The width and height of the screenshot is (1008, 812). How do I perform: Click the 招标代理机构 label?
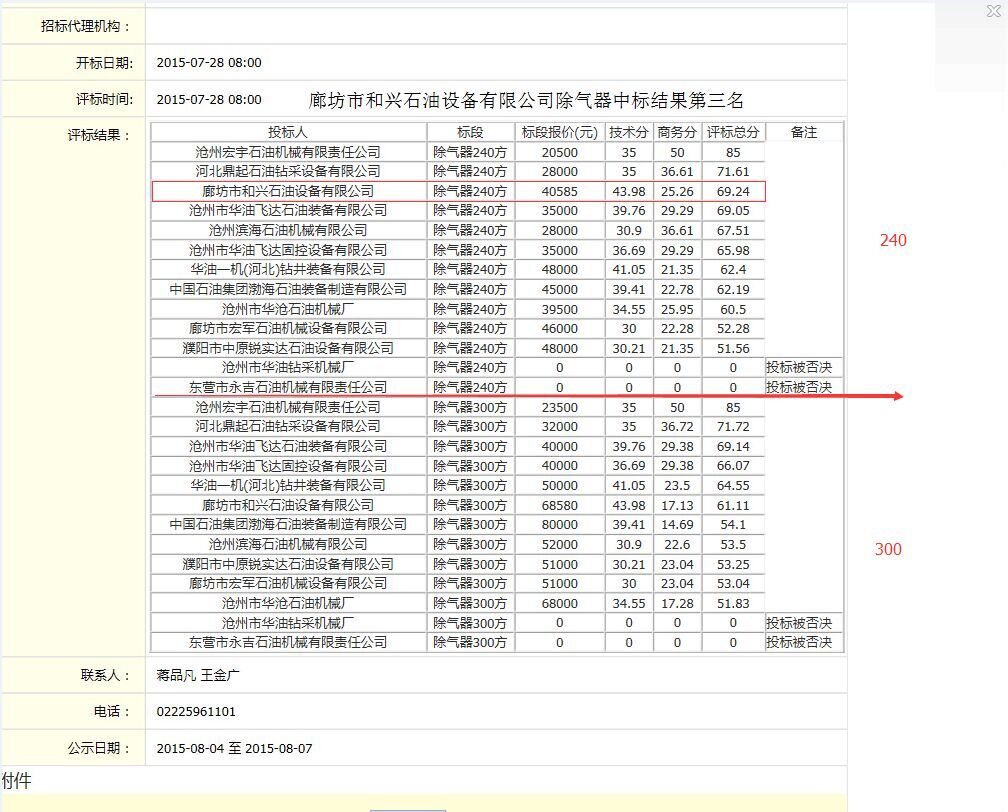(86, 26)
